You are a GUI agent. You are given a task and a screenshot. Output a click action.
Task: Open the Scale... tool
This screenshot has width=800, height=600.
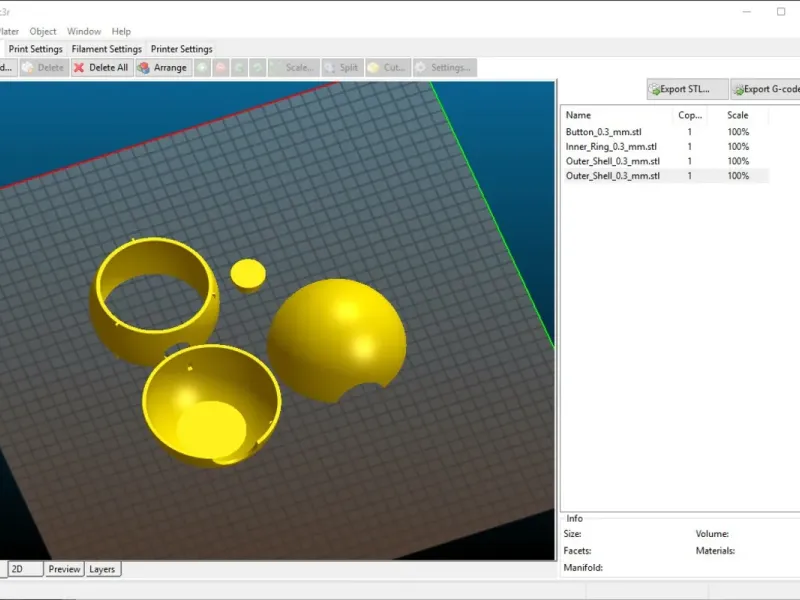tap(294, 67)
